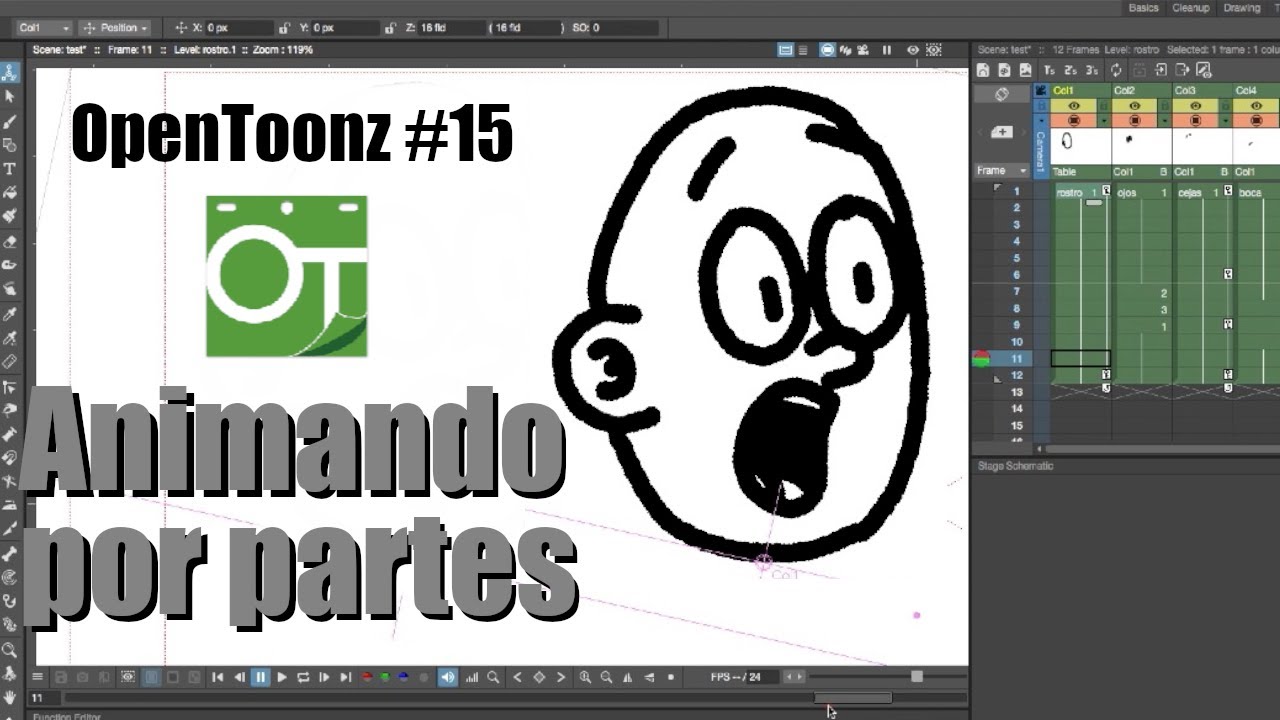
Task: Toggle the Col1 lock
Action: point(1103,105)
